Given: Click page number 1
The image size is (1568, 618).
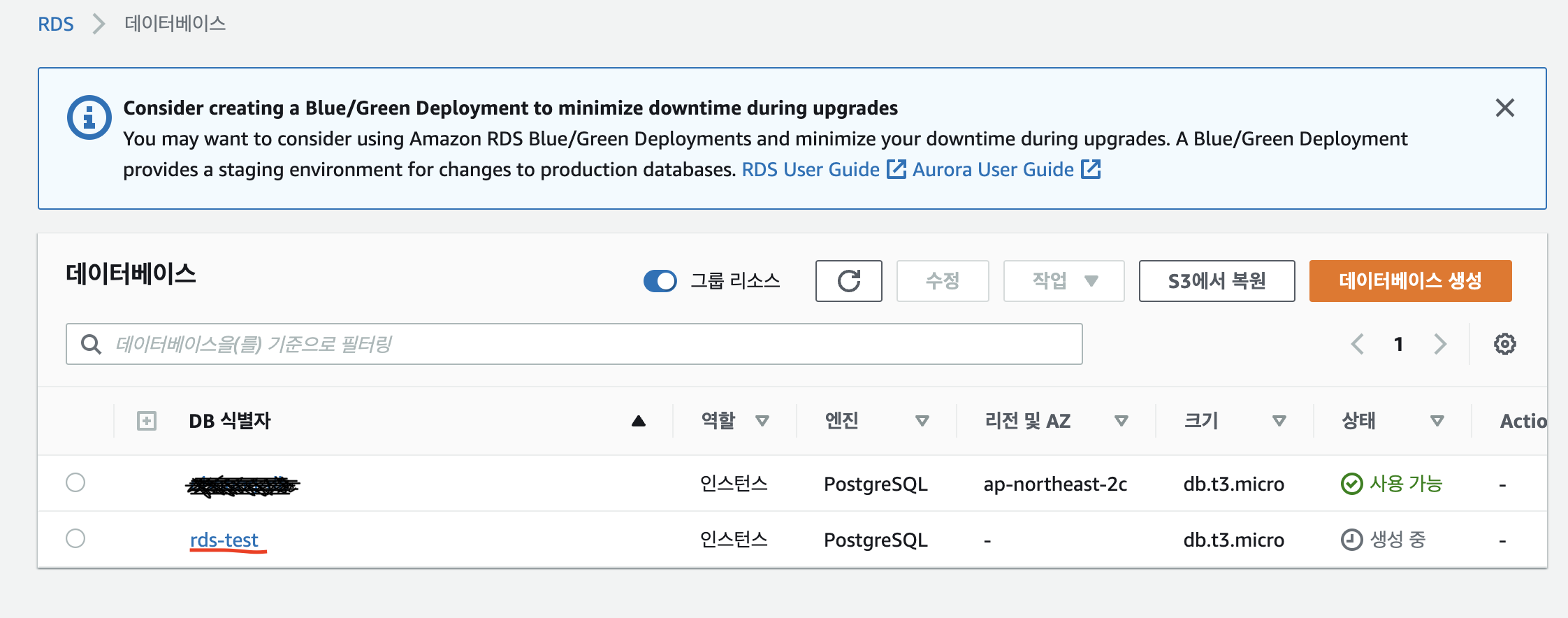Looking at the screenshot, I should [x=1398, y=344].
